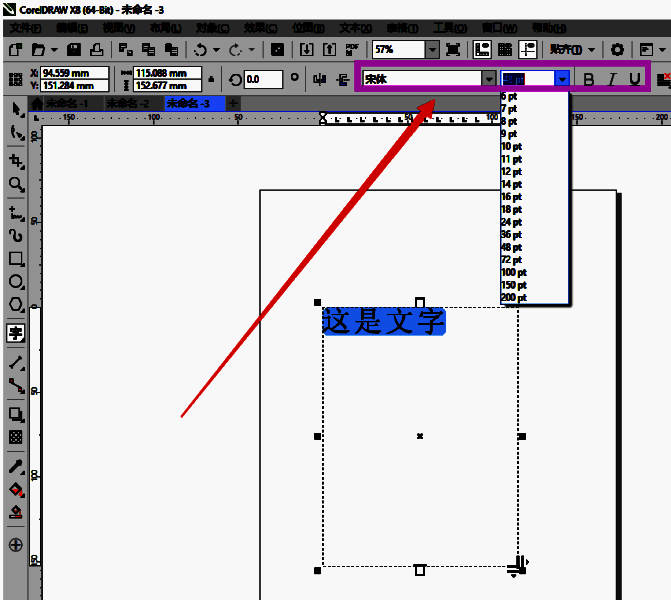Choose the Ellipse tool

coord(16,282)
